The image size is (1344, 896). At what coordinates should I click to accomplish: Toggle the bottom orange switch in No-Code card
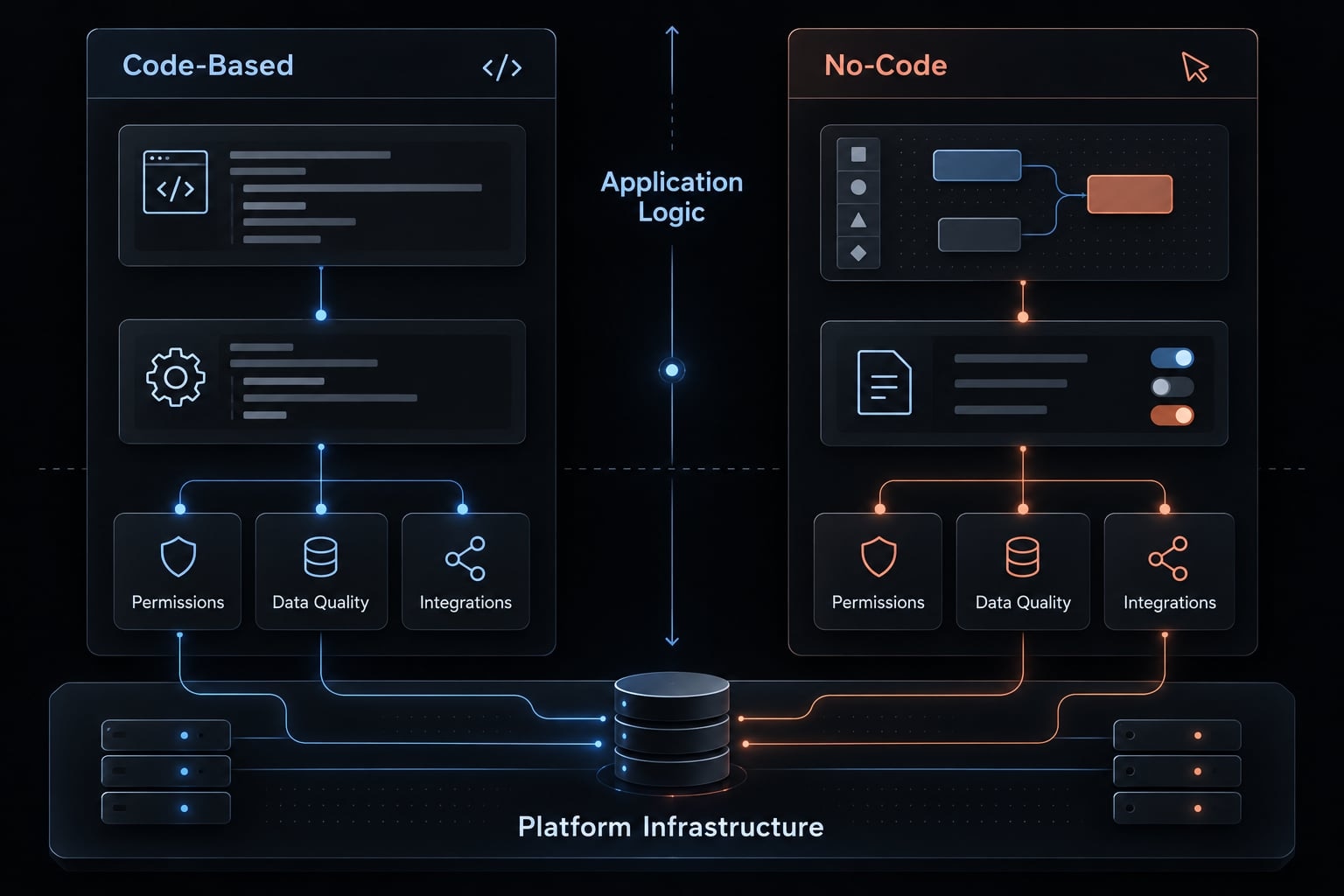click(x=1172, y=415)
